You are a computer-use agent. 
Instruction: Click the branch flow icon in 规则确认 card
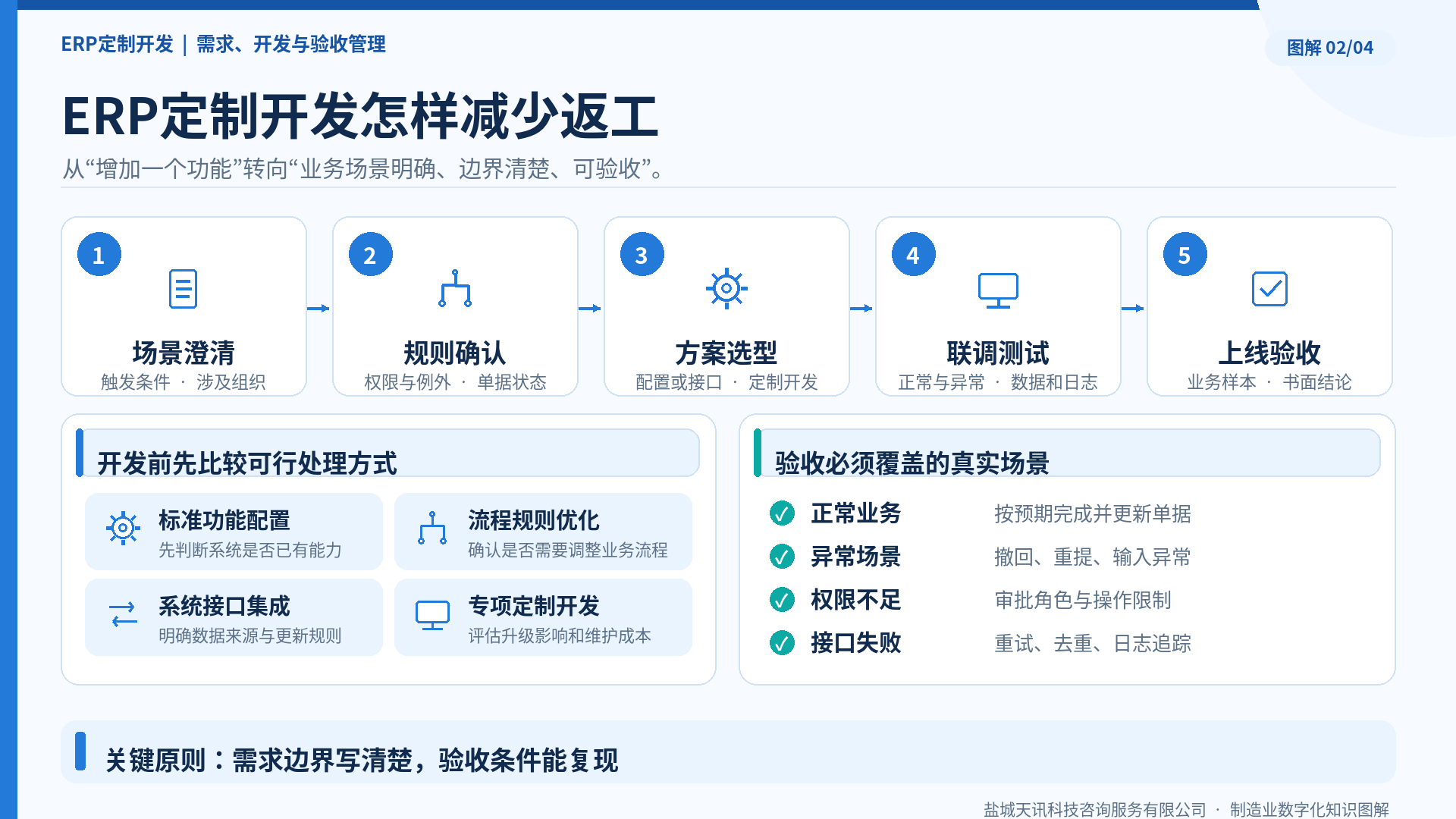pyautogui.click(x=455, y=288)
